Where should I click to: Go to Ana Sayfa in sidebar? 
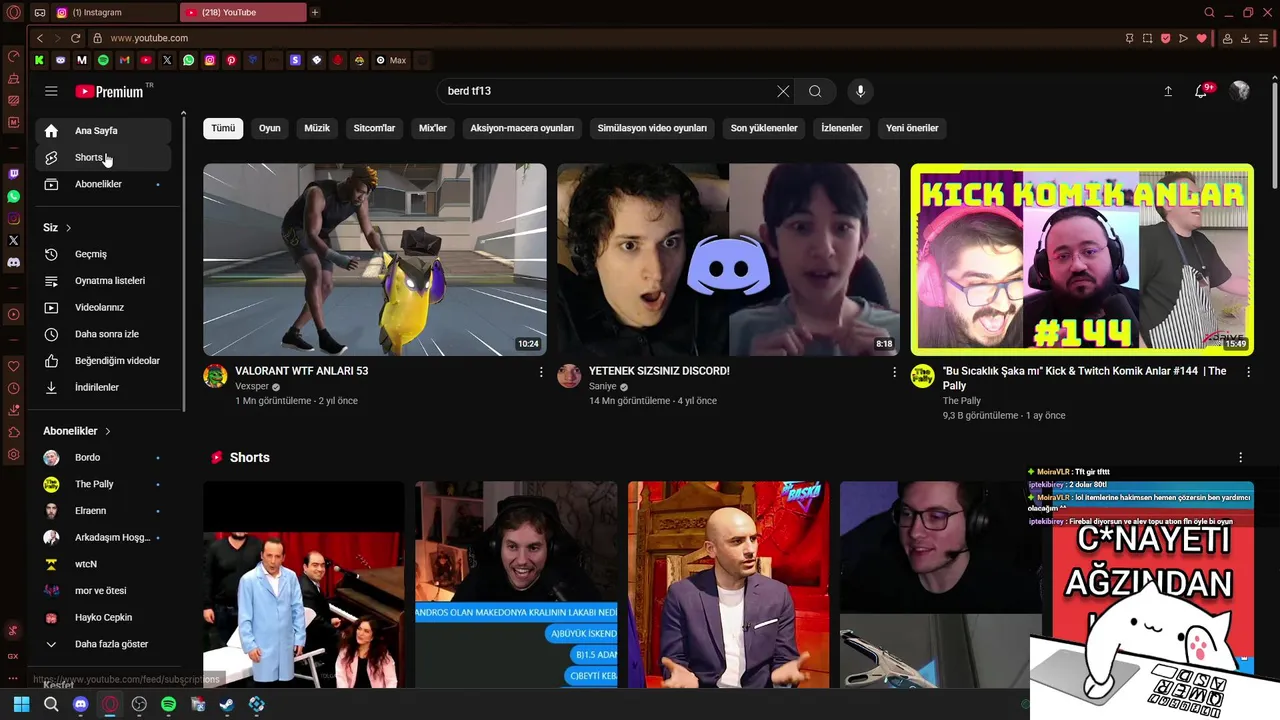pos(104,131)
